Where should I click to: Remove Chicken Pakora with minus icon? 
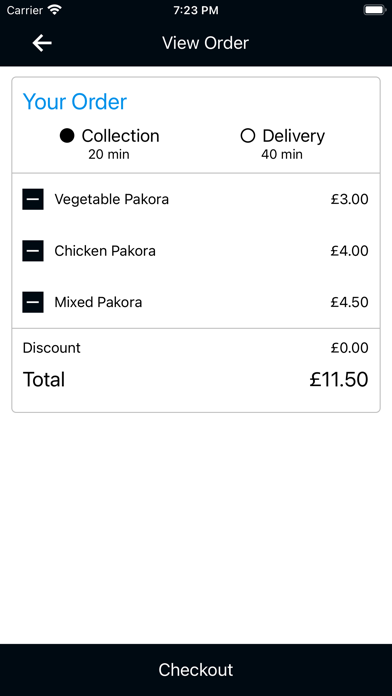point(33,251)
